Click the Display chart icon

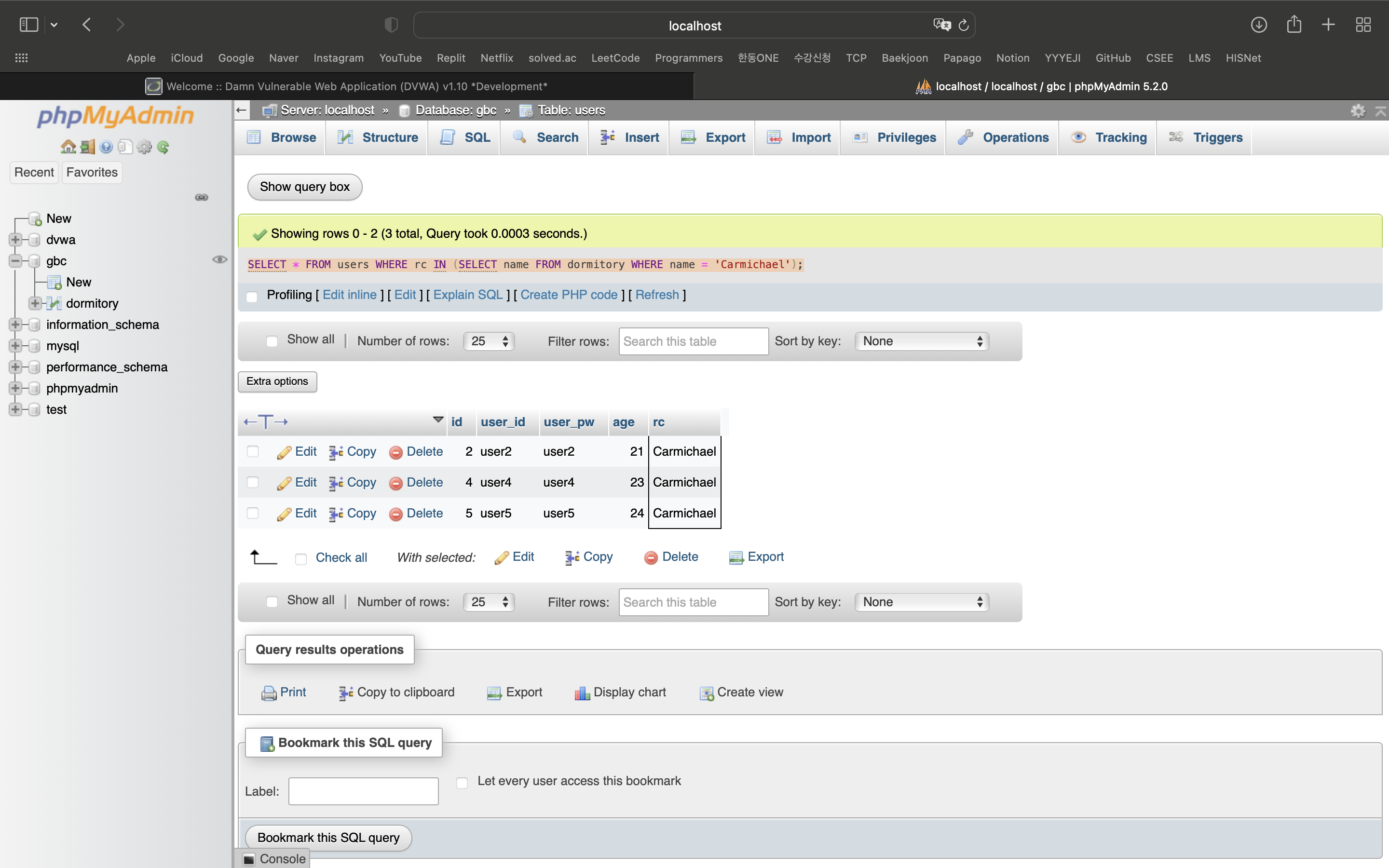582,693
